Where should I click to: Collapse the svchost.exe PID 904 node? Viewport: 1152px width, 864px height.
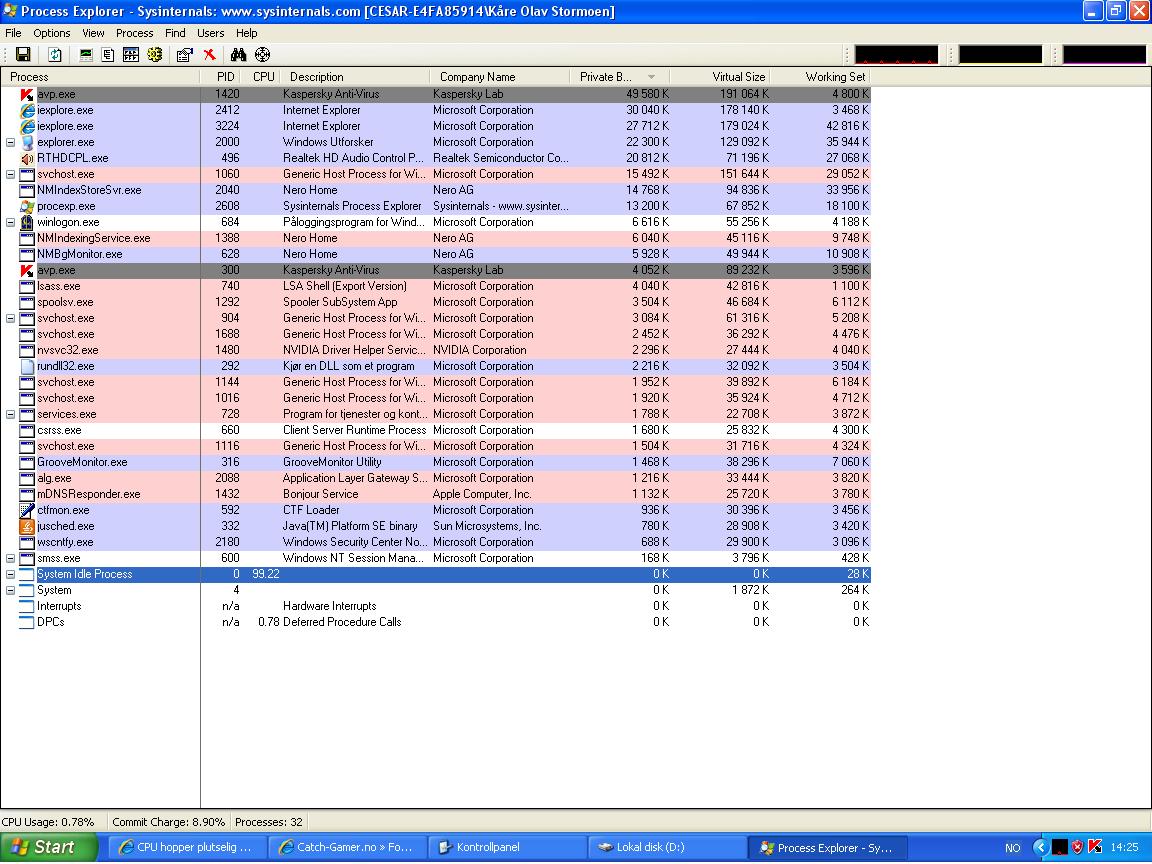tap(10, 319)
